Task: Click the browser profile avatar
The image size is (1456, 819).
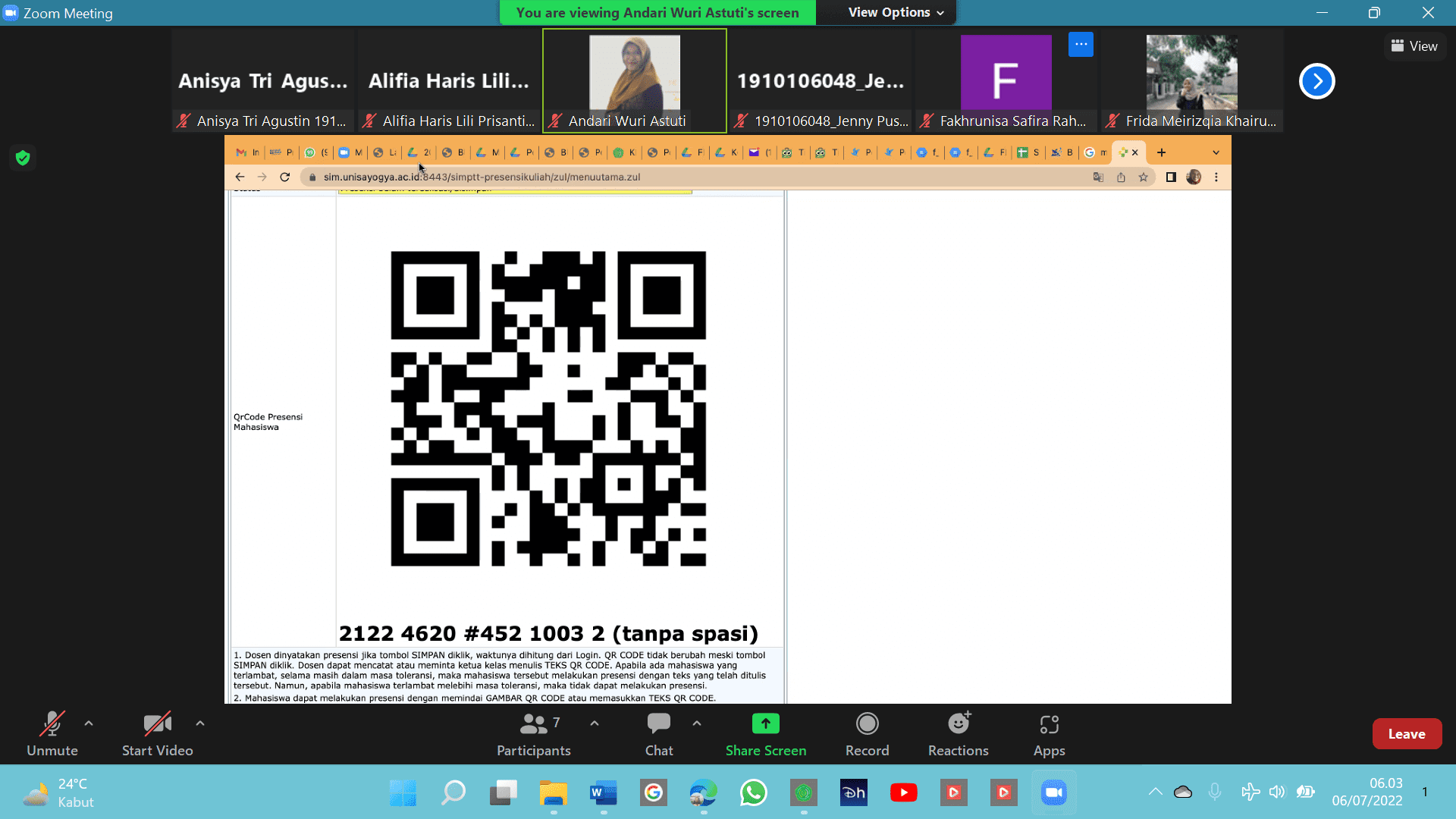Action: coord(1194,177)
